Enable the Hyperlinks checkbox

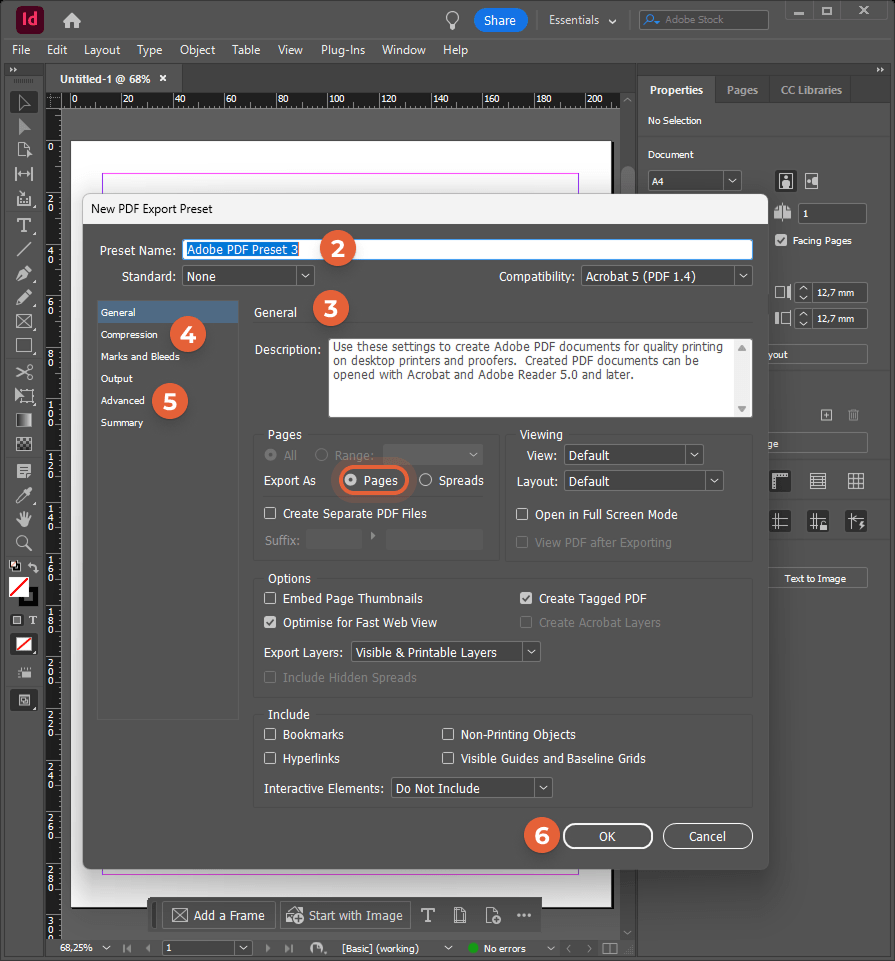270,758
